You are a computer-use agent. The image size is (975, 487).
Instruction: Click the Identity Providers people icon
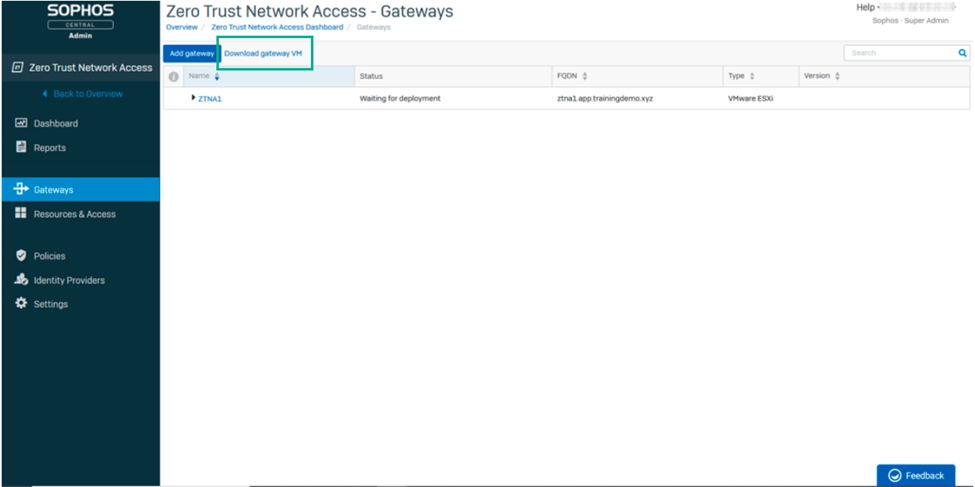(21, 280)
